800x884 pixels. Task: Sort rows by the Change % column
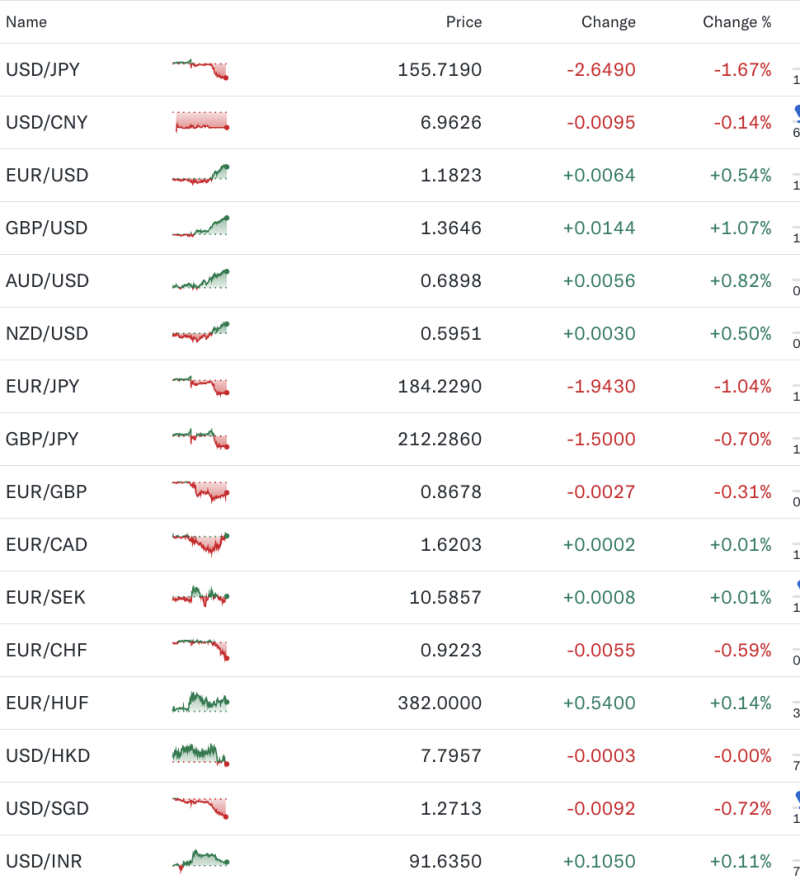(736, 21)
